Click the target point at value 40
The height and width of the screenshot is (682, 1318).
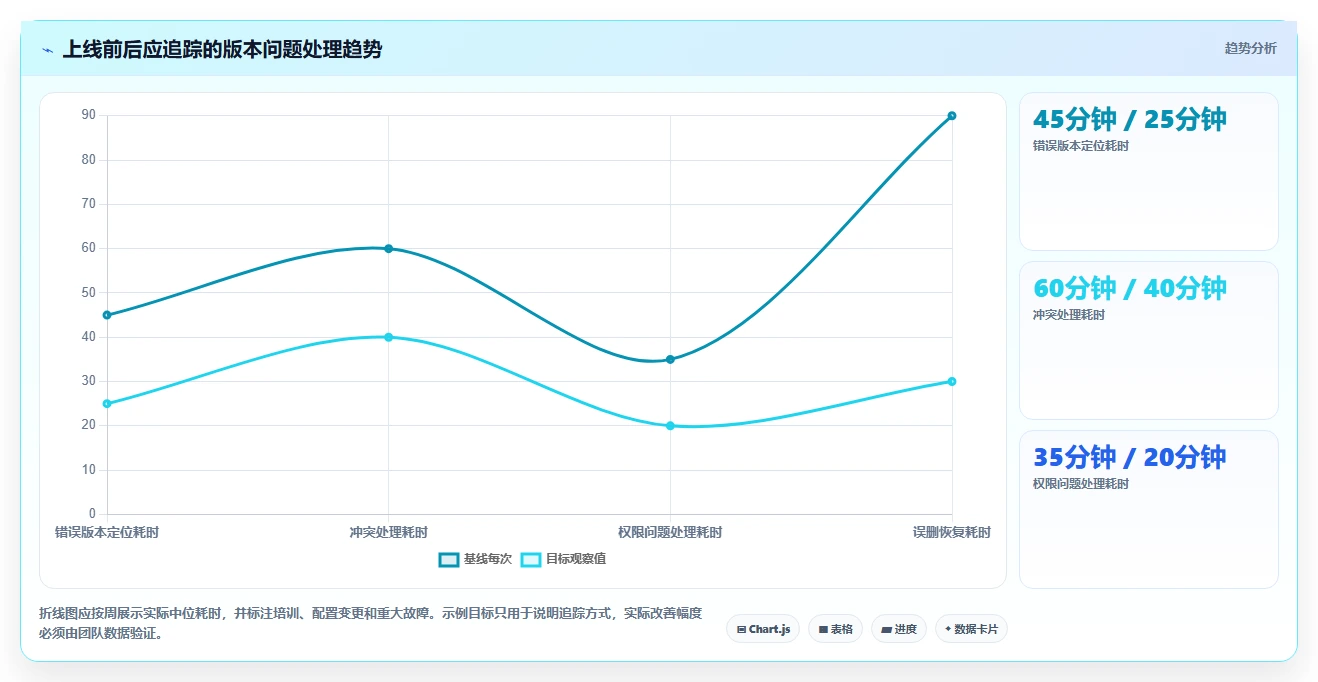[x=388, y=337]
